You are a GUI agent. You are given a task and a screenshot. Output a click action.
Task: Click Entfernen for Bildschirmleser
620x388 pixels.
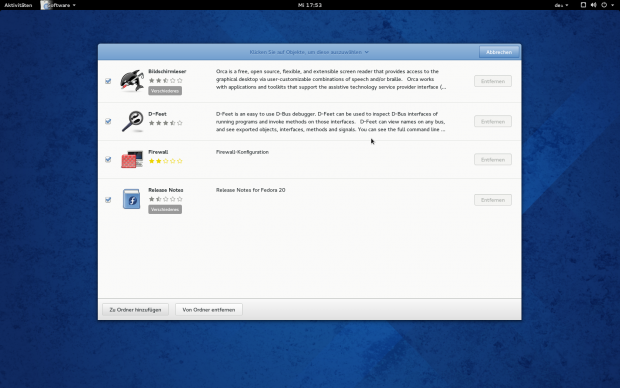[x=493, y=81]
